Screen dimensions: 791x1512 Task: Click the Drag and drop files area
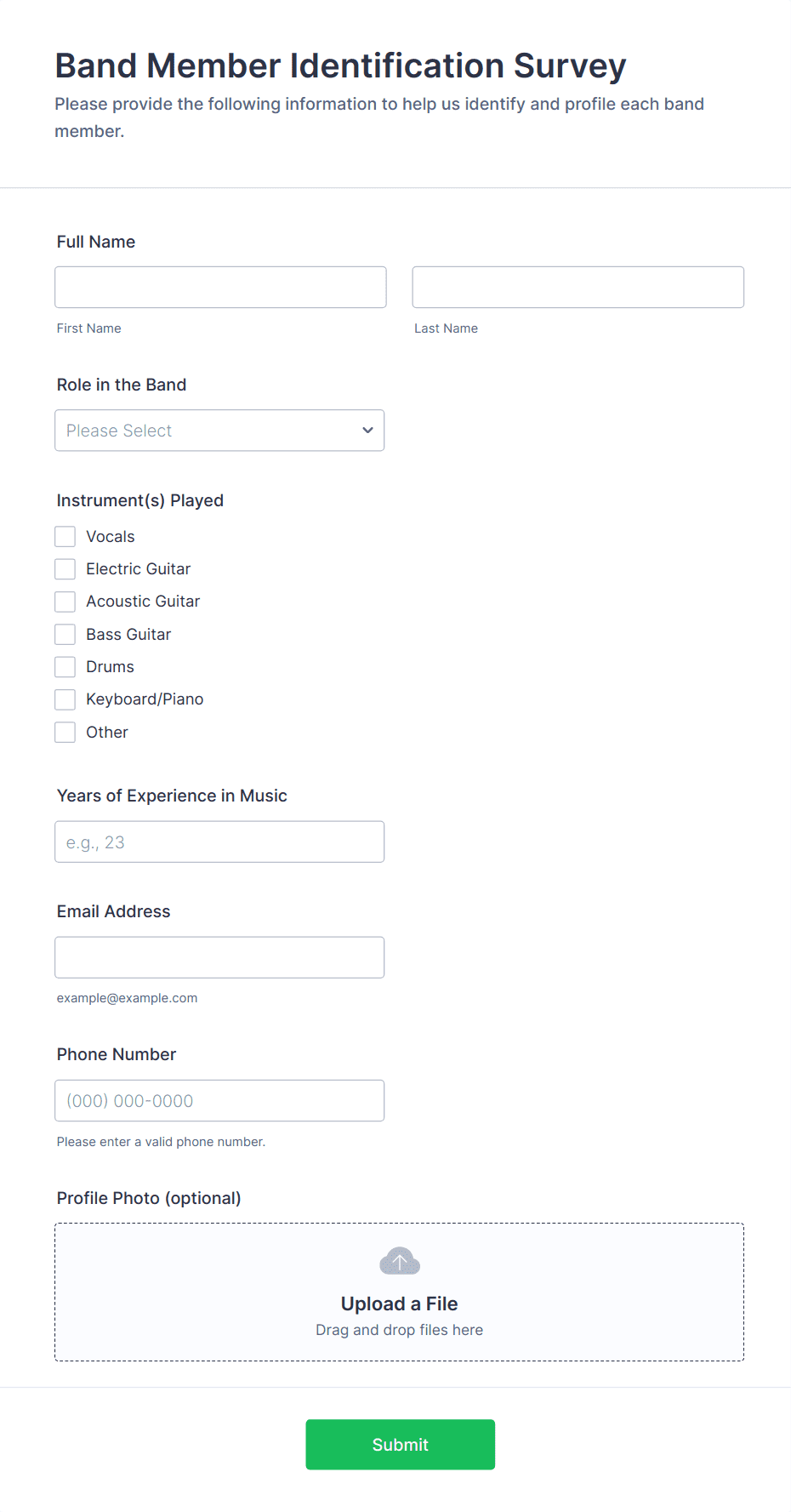(x=399, y=1330)
